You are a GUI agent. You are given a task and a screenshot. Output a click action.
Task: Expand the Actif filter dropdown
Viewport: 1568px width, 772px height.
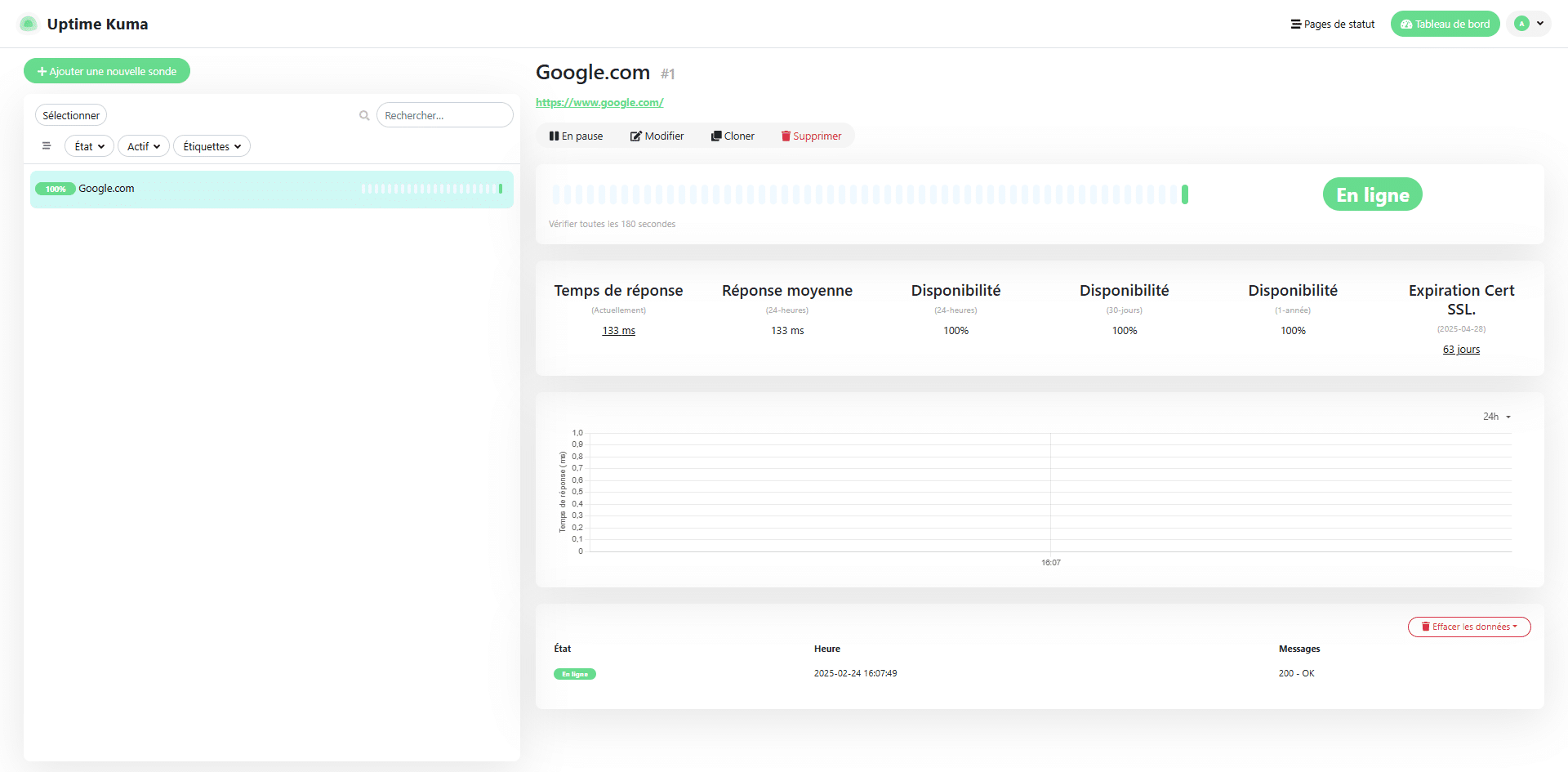pos(144,146)
